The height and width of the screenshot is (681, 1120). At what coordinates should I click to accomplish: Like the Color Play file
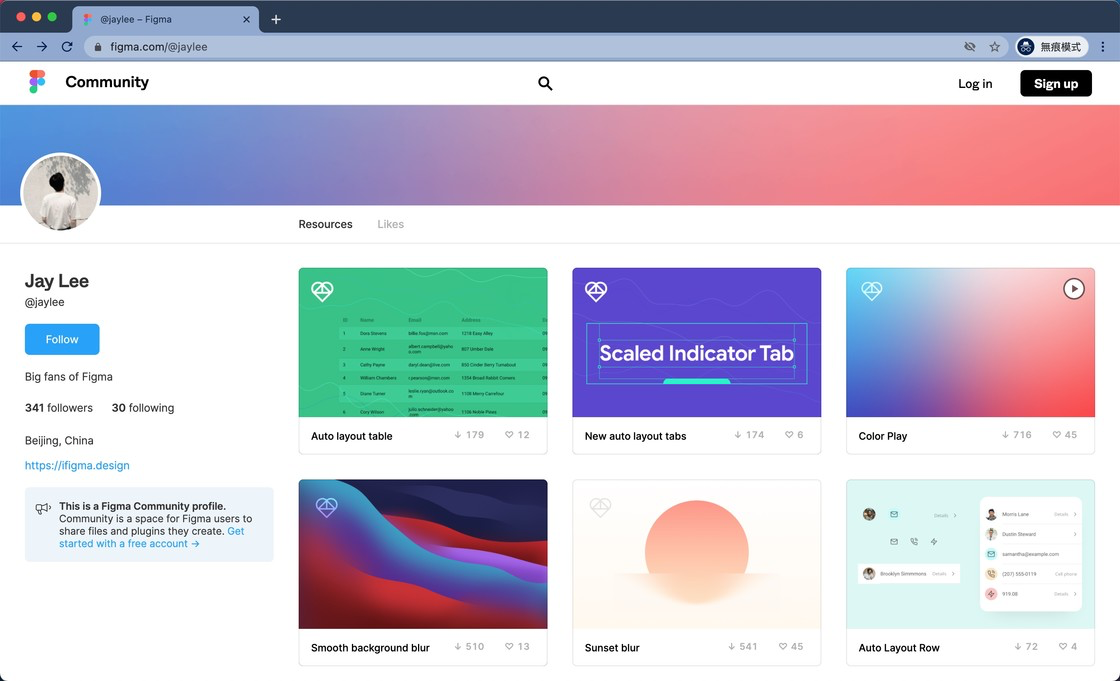point(1056,434)
